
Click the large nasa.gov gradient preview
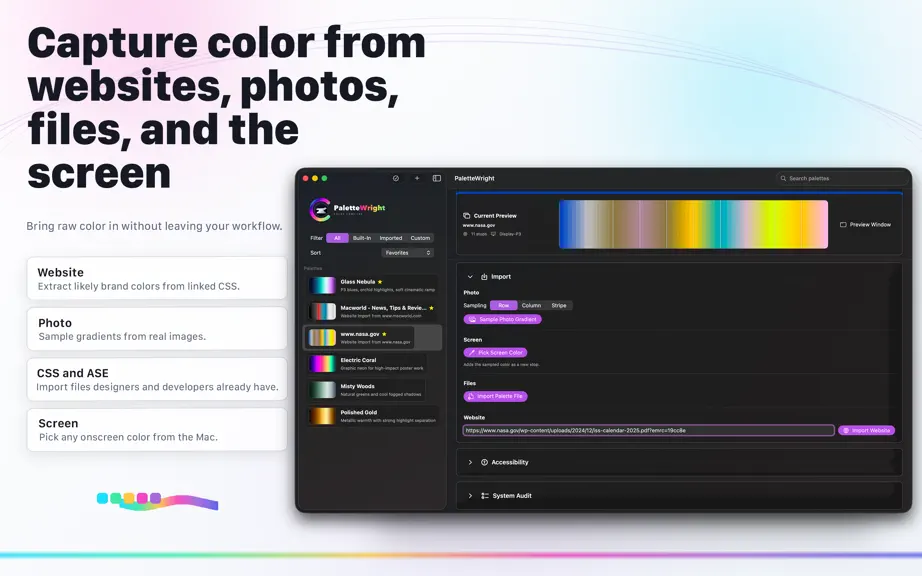(x=693, y=224)
